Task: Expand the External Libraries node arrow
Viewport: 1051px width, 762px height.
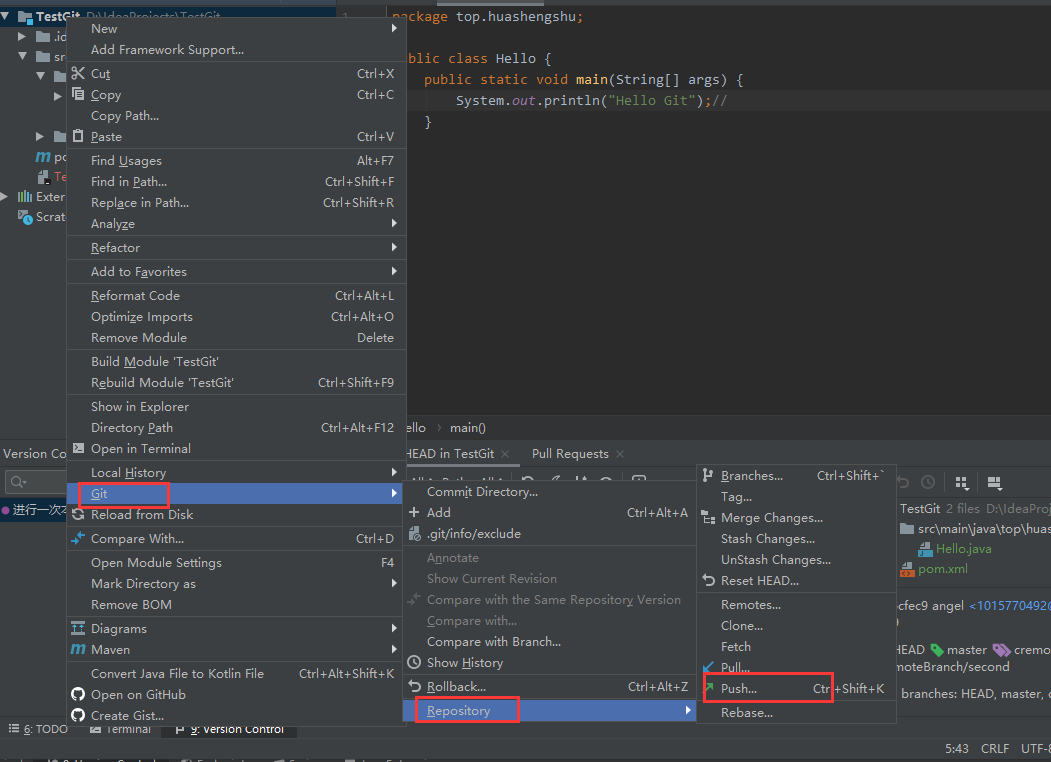Action: 5,196
